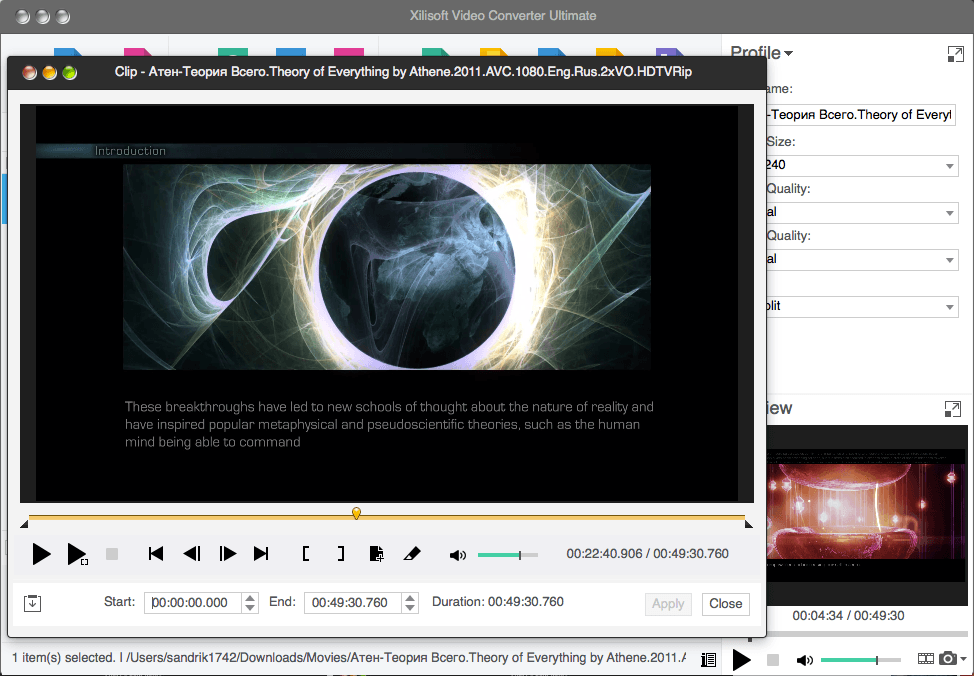
Task: Expand the Profile panel with arrow icon
Action: click(x=955, y=54)
